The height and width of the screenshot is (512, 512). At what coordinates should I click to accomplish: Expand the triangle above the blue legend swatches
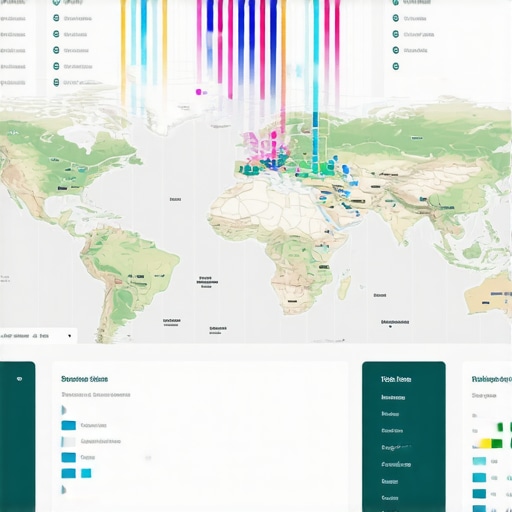tap(64, 410)
